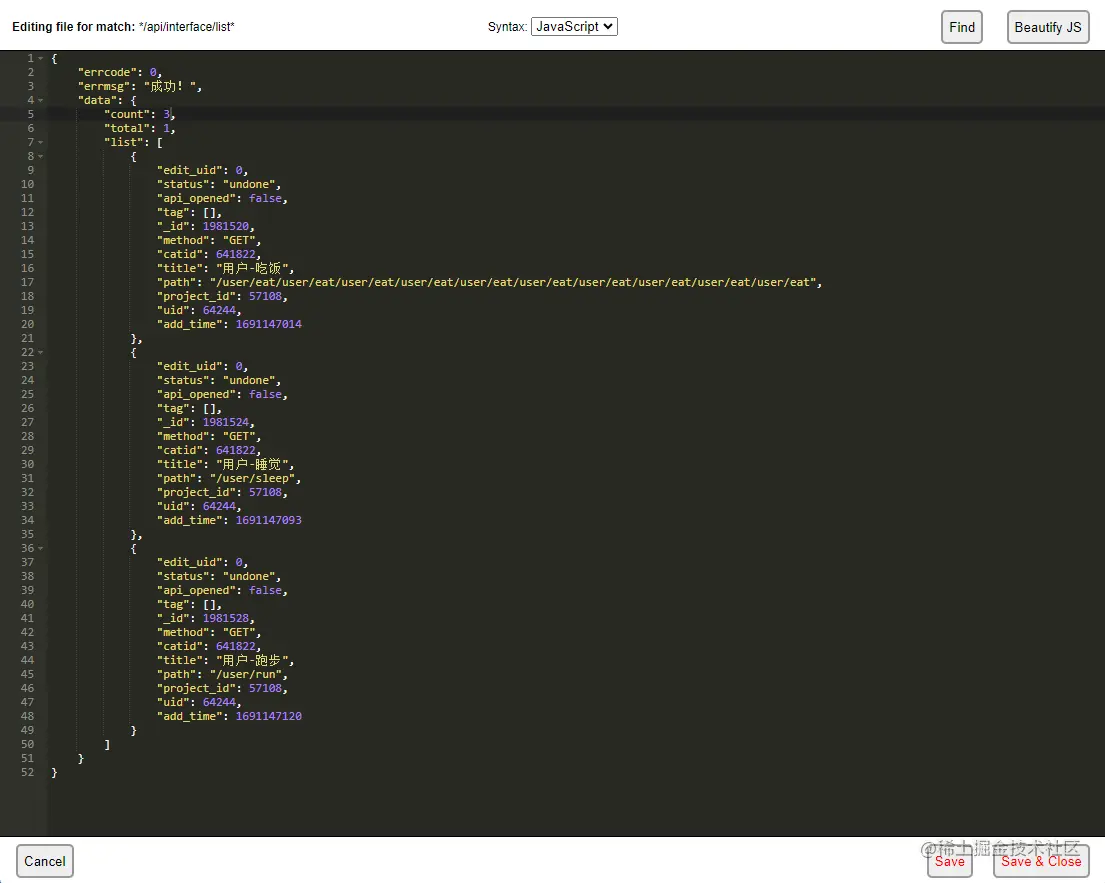Image resolution: width=1105 pixels, height=883 pixels.
Task: Collapse the first list object at line 8
Action: 40,156
